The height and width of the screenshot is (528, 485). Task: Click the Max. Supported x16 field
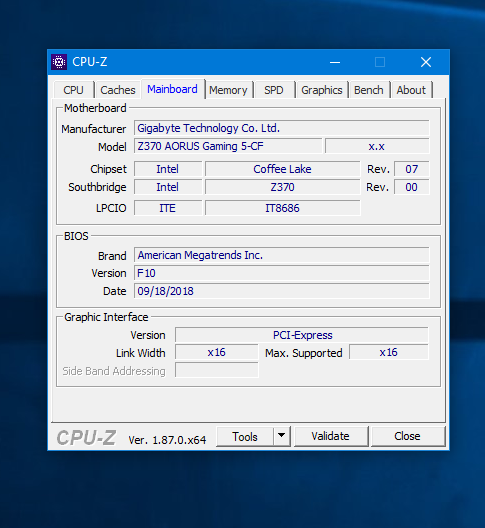(x=389, y=353)
